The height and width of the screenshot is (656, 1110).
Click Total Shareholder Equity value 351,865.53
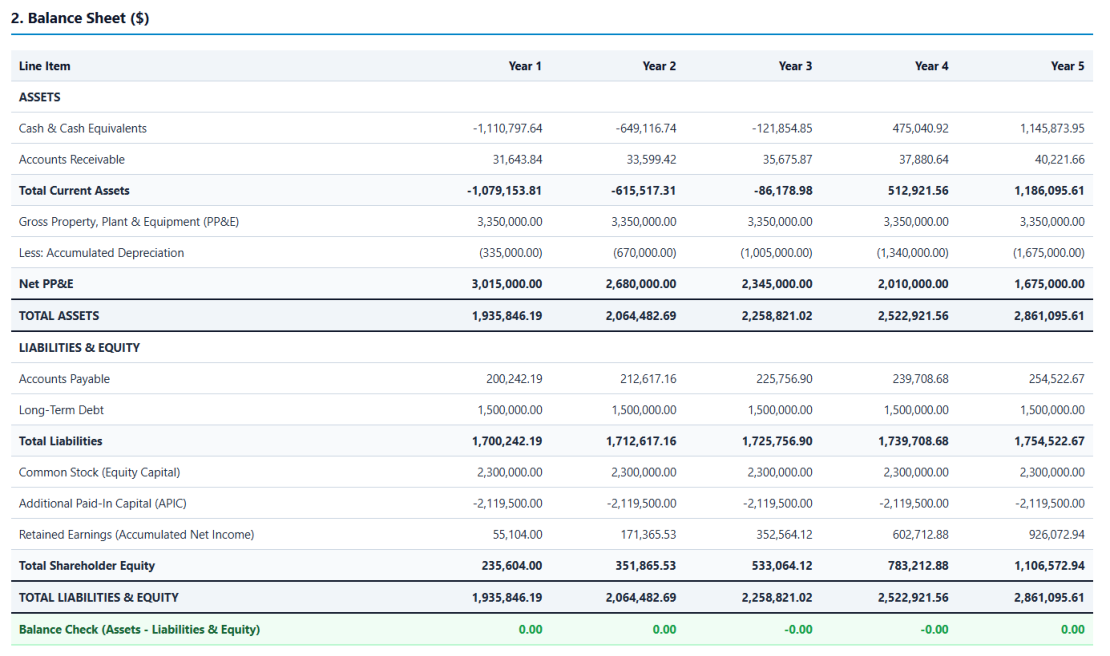coord(646,565)
